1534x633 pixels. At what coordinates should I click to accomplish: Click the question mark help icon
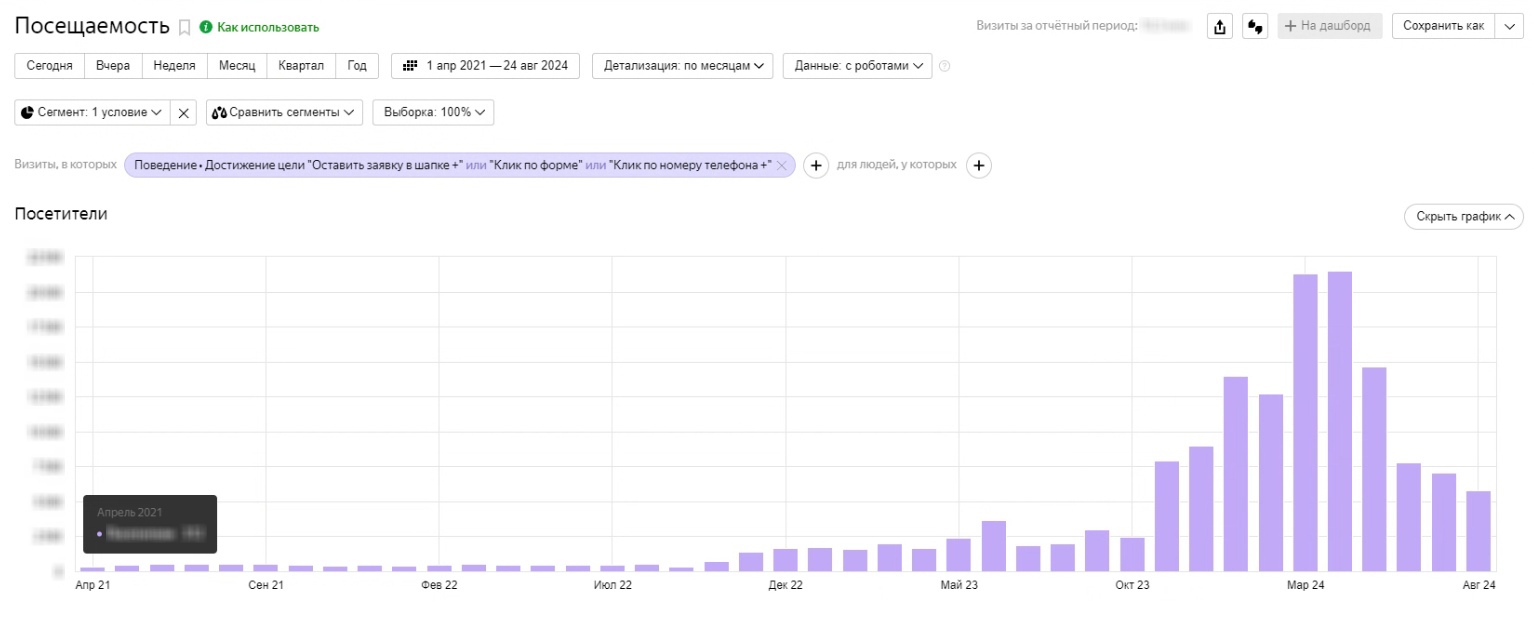(945, 67)
